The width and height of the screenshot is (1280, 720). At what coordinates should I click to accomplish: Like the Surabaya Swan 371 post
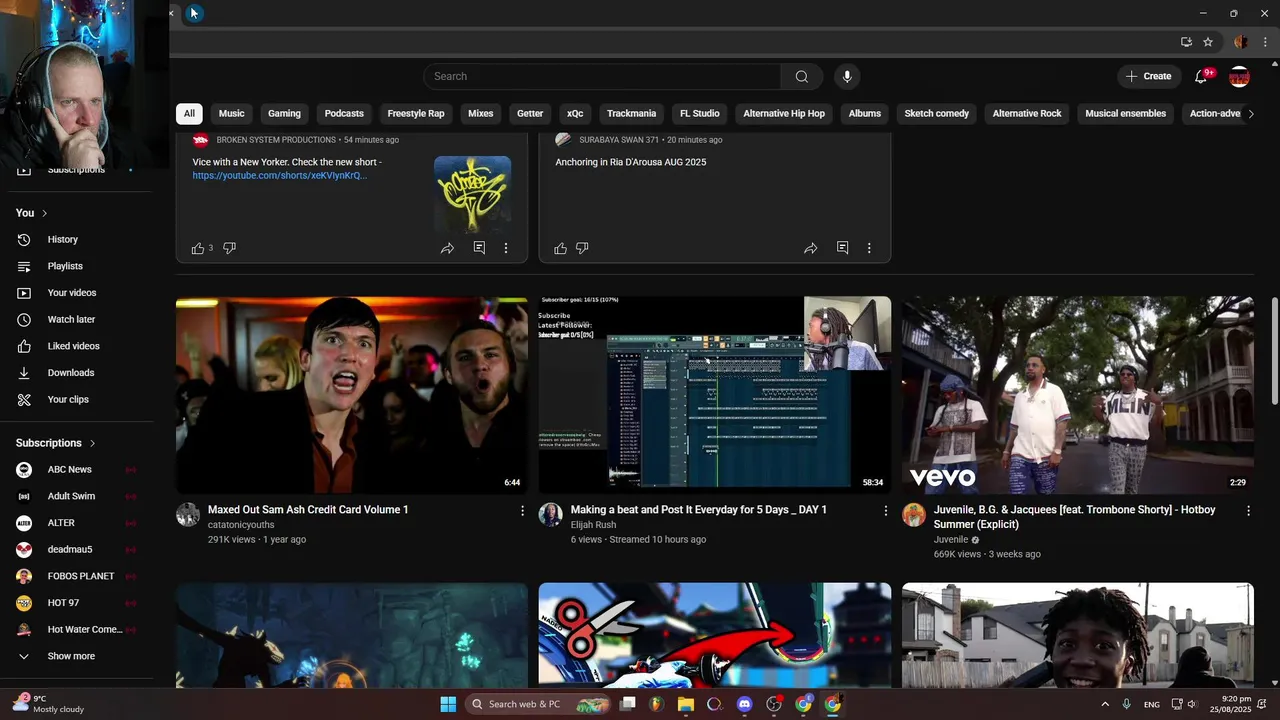click(x=561, y=248)
